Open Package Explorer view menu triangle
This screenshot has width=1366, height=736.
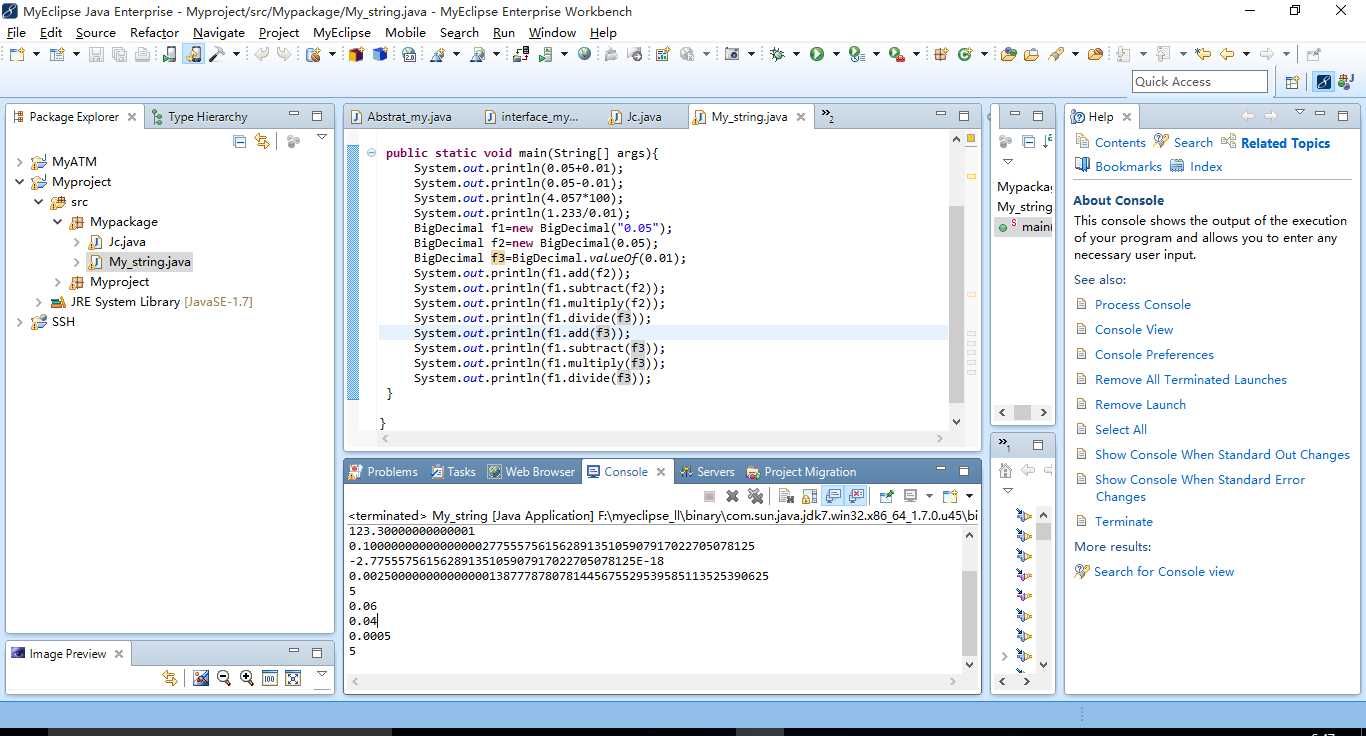click(x=322, y=137)
